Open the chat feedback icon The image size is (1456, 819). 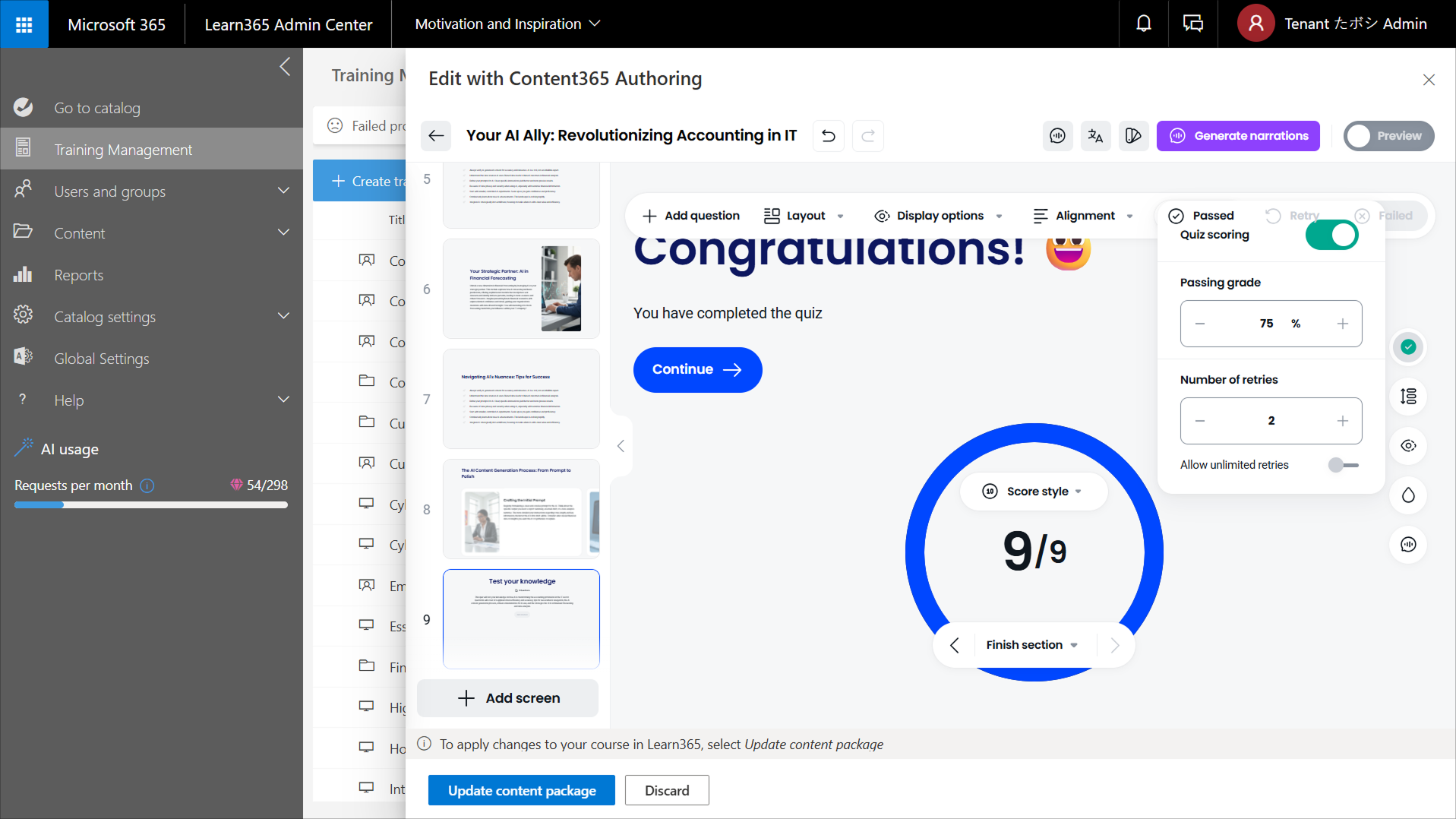tap(1192, 24)
